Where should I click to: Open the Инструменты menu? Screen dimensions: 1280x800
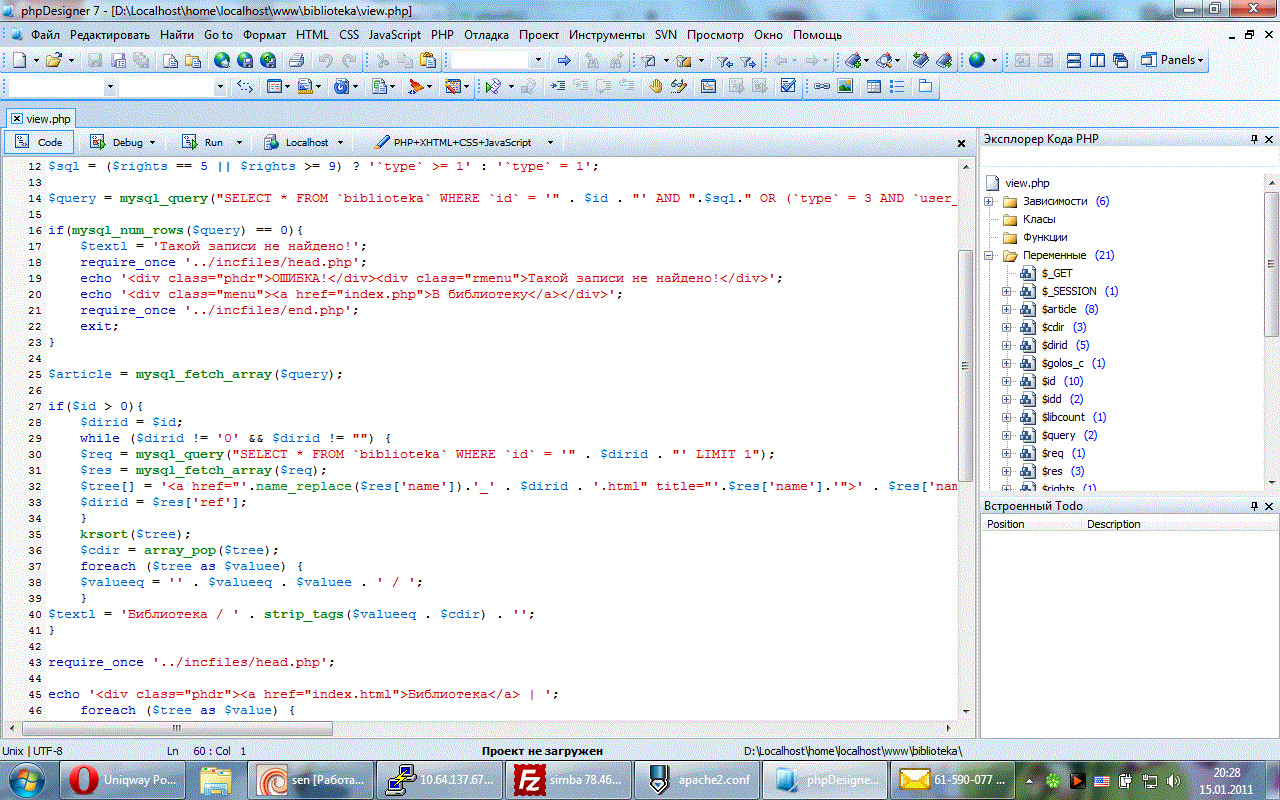(607, 34)
